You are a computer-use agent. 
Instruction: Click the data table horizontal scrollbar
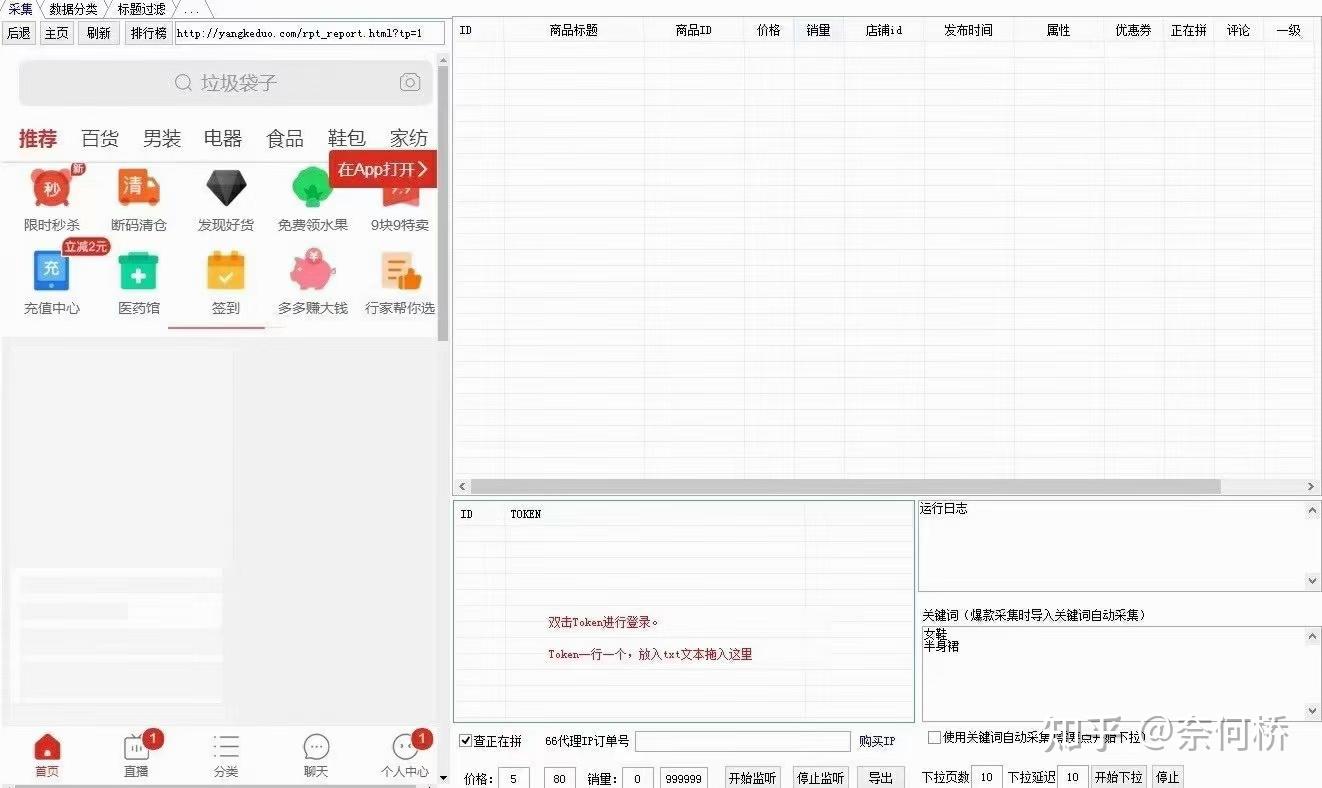(x=845, y=486)
